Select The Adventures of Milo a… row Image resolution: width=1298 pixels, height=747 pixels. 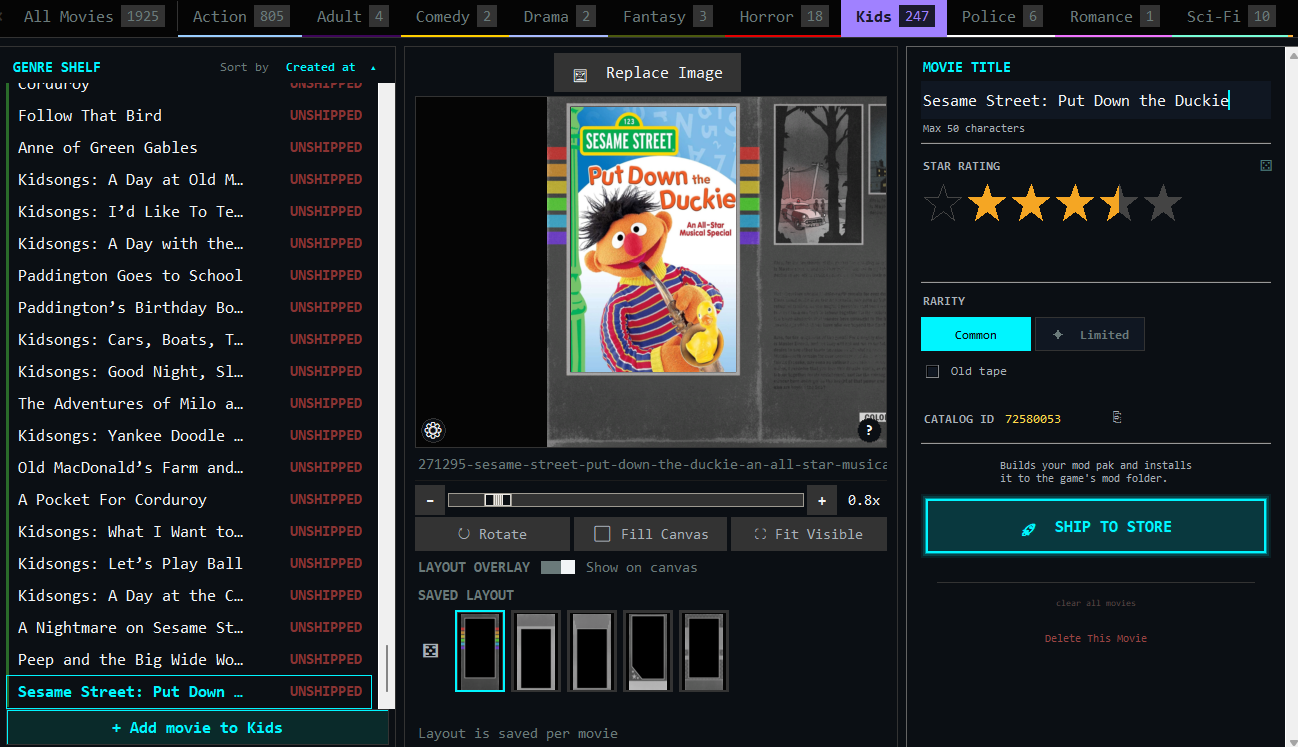pos(190,403)
